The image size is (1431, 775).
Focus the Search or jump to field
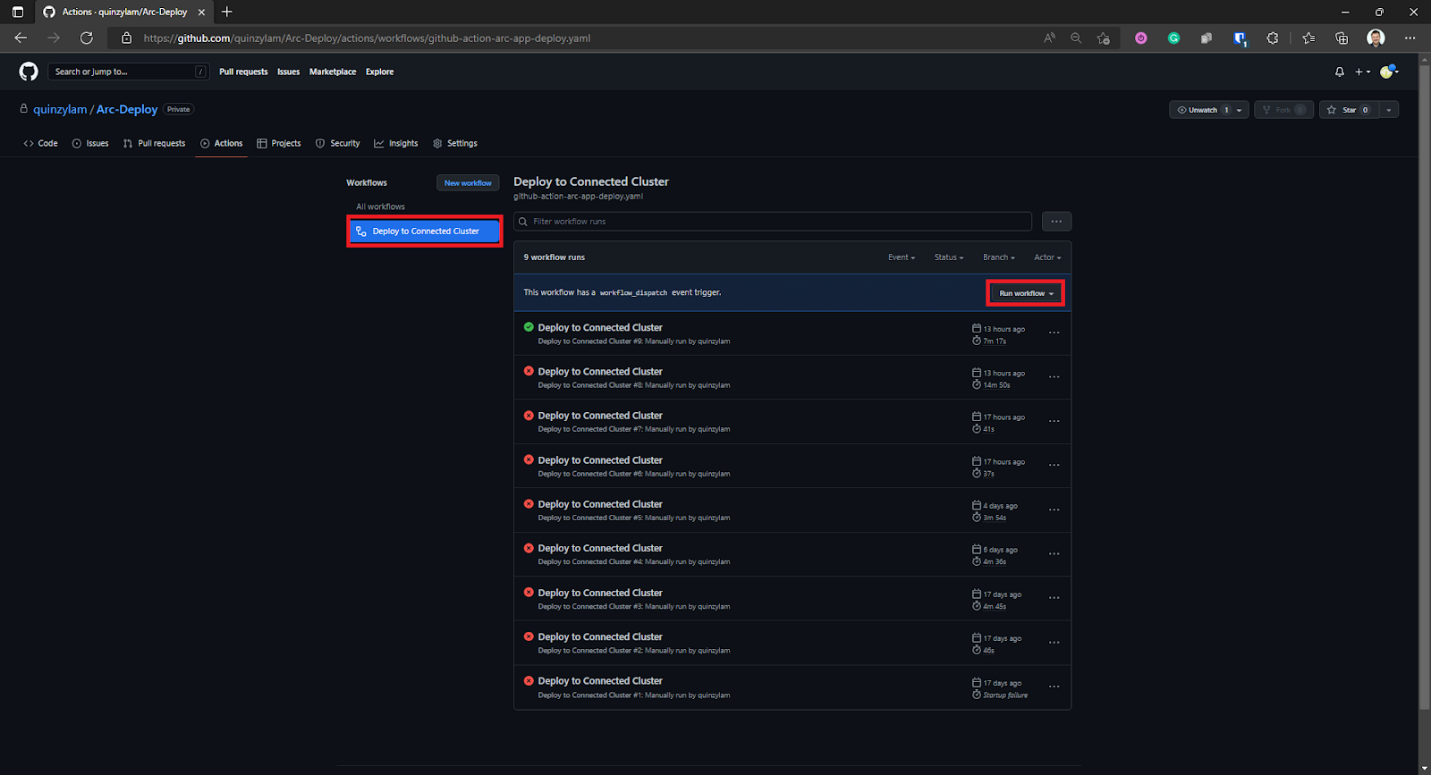(130, 72)
